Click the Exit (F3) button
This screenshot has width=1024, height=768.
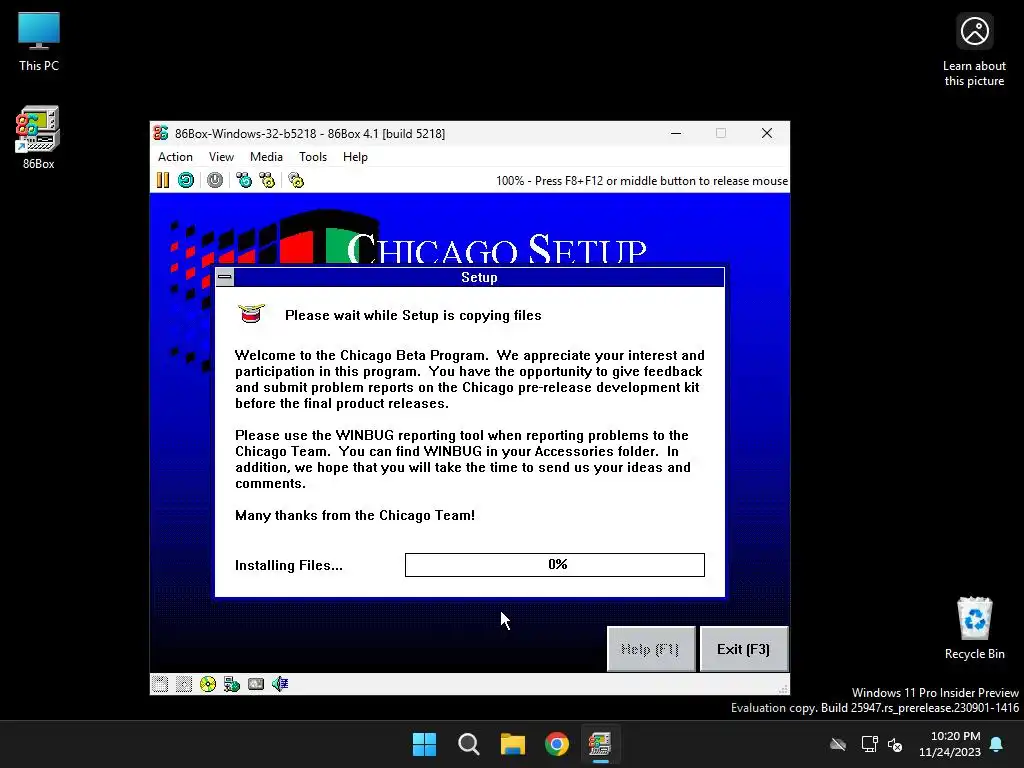pos(744,649)
